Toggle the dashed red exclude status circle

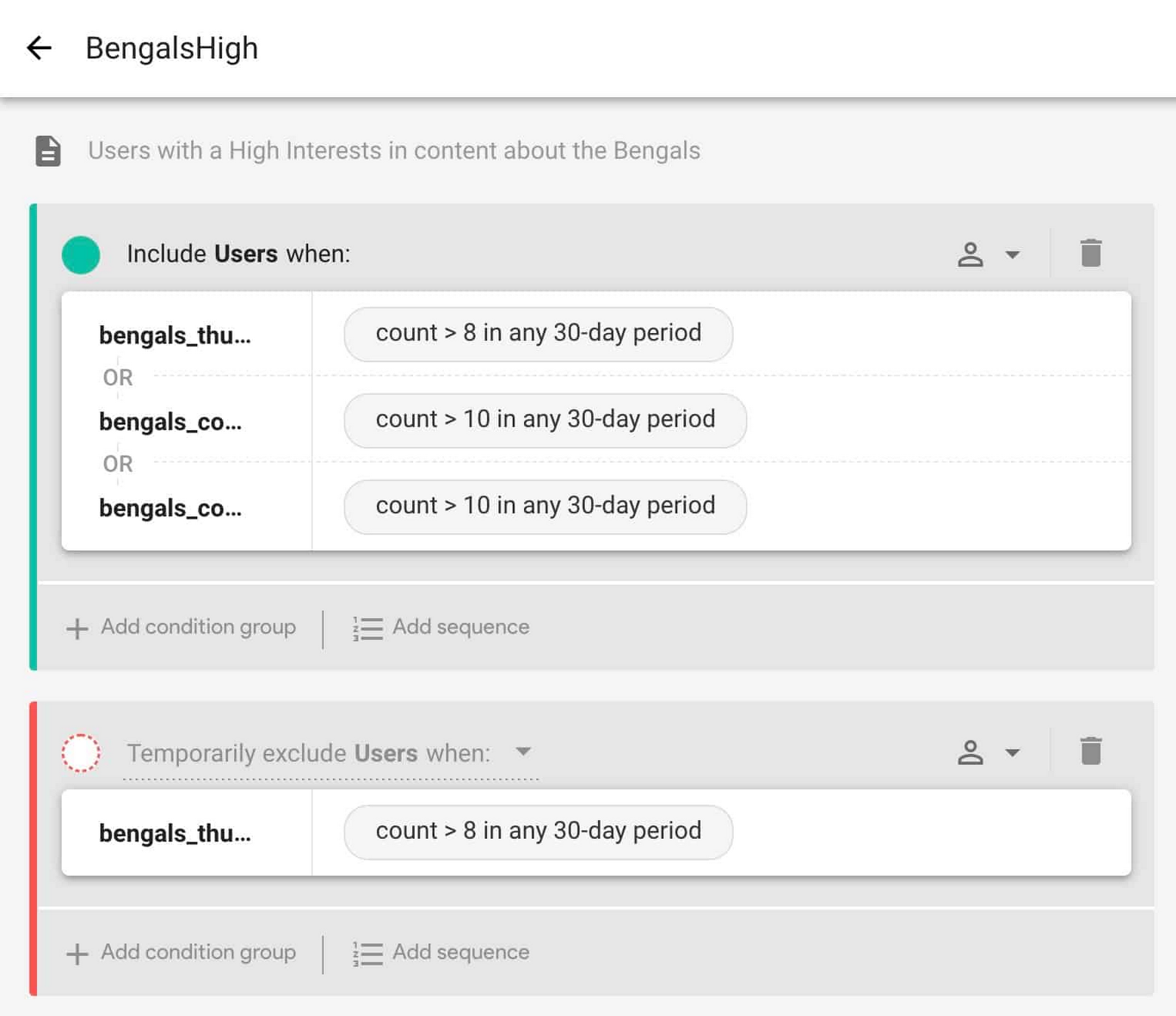(81, 753)
